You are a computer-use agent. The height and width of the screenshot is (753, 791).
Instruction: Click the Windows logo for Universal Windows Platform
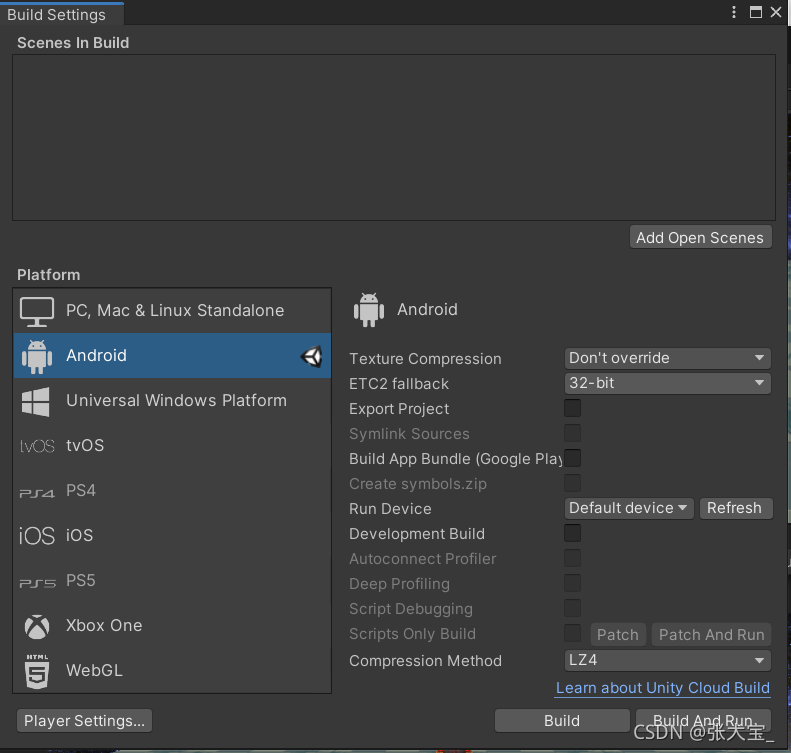(x=36, y=401)
